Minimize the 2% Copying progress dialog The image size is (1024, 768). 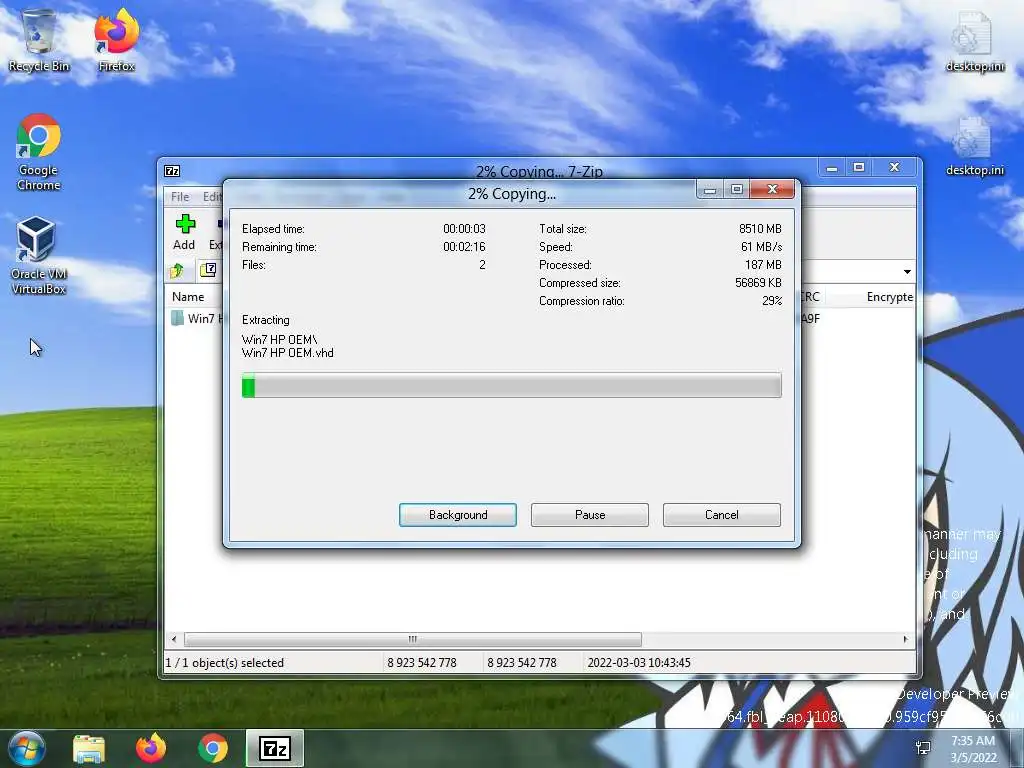click(711, 189)
